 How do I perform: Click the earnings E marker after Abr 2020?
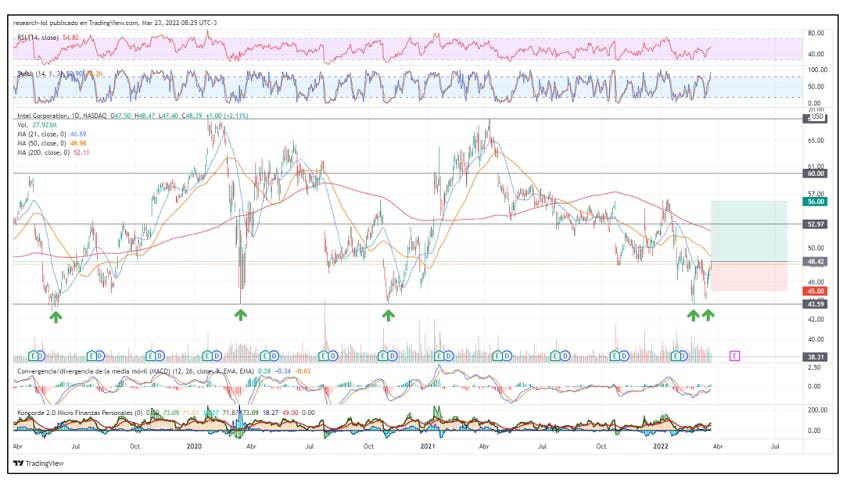pos(266,356)
